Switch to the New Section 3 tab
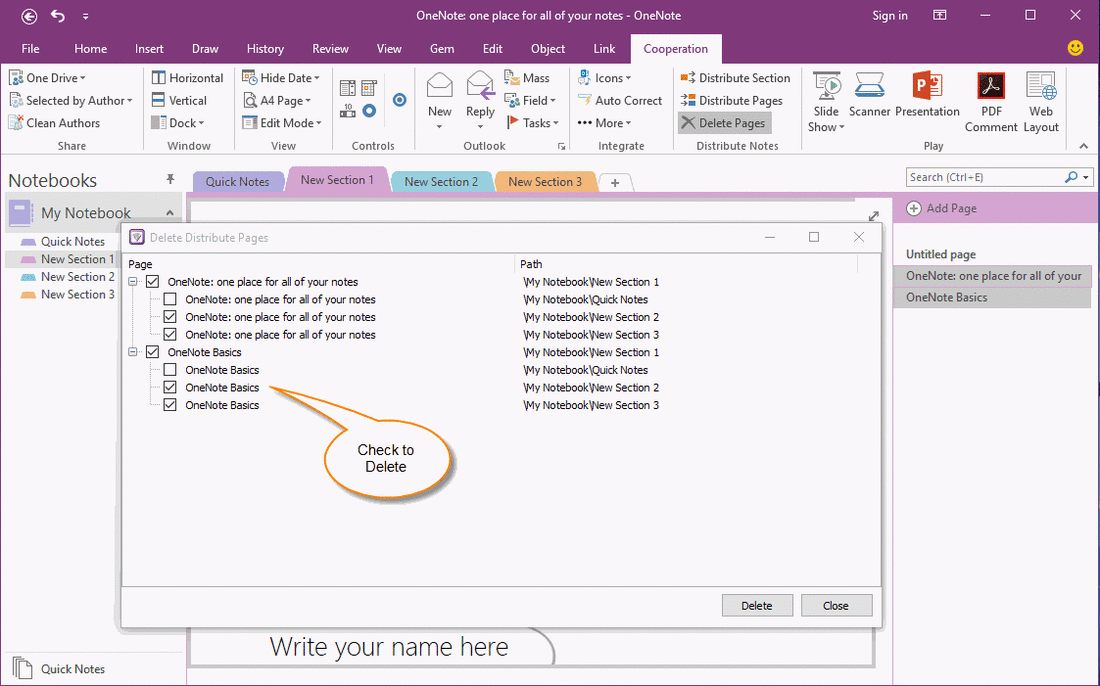The width and height of the screenshot is (1100, 686). (x=544, y=182)
